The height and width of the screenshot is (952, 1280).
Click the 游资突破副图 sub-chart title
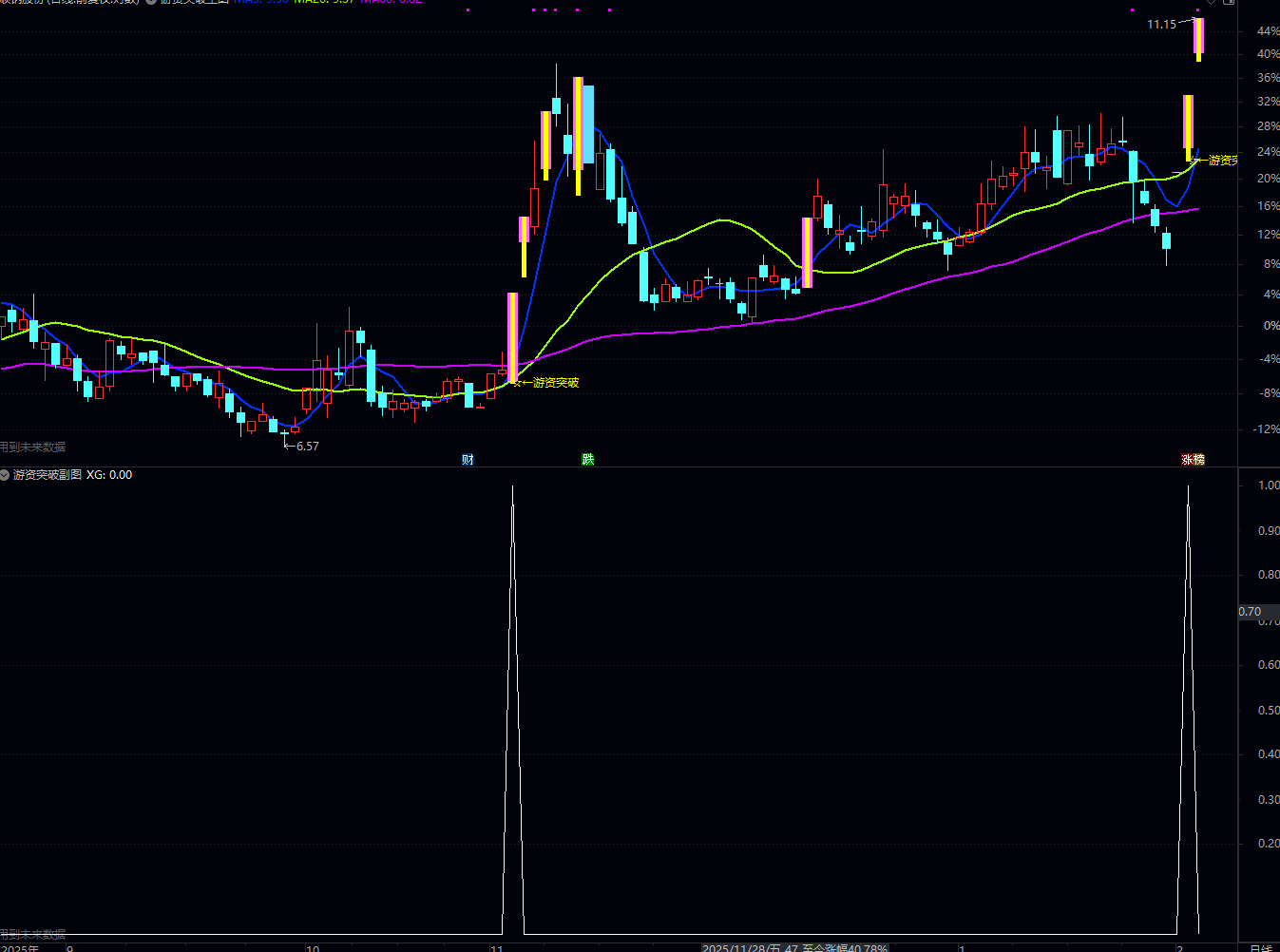(x=48, y=475)
